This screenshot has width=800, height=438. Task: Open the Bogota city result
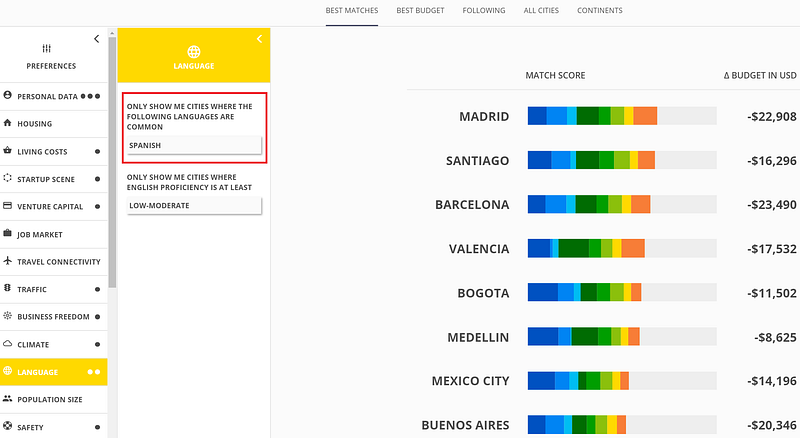483,293
